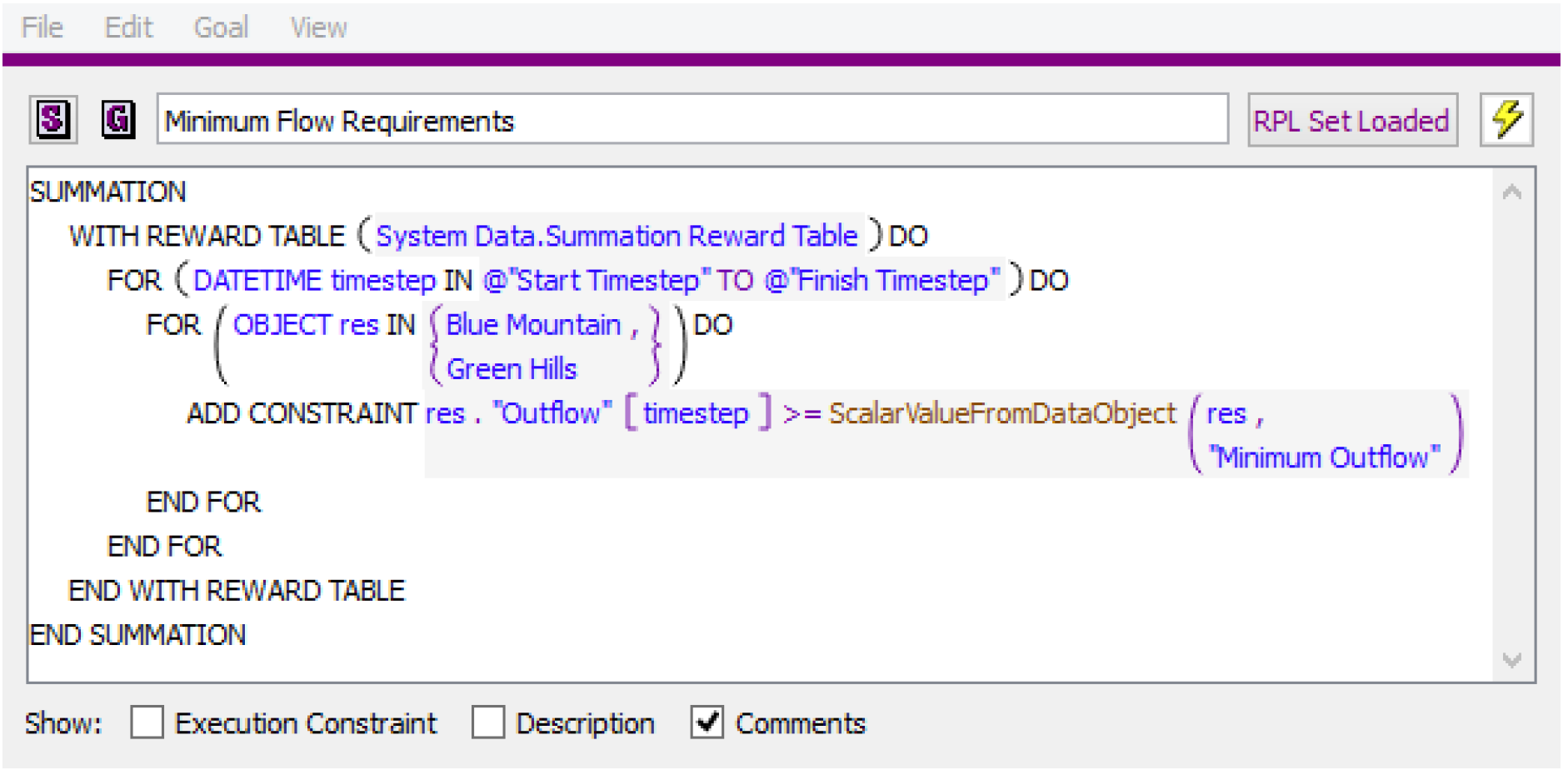Click the purple S set icon
Image resolution: width=1568 pixels, height=775 pixels.
pos(52,120)
